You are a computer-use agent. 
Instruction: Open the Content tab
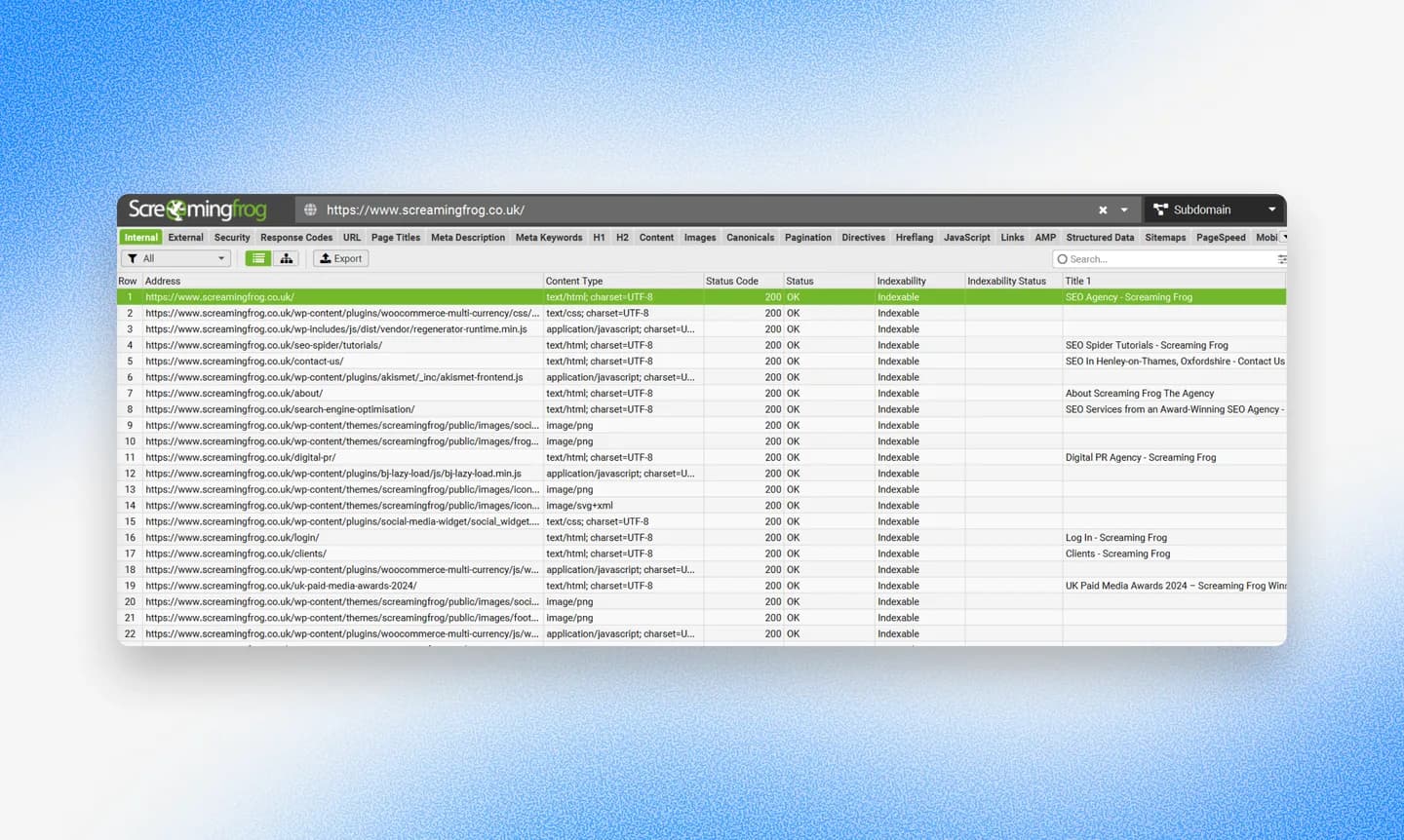click(656, 237)
